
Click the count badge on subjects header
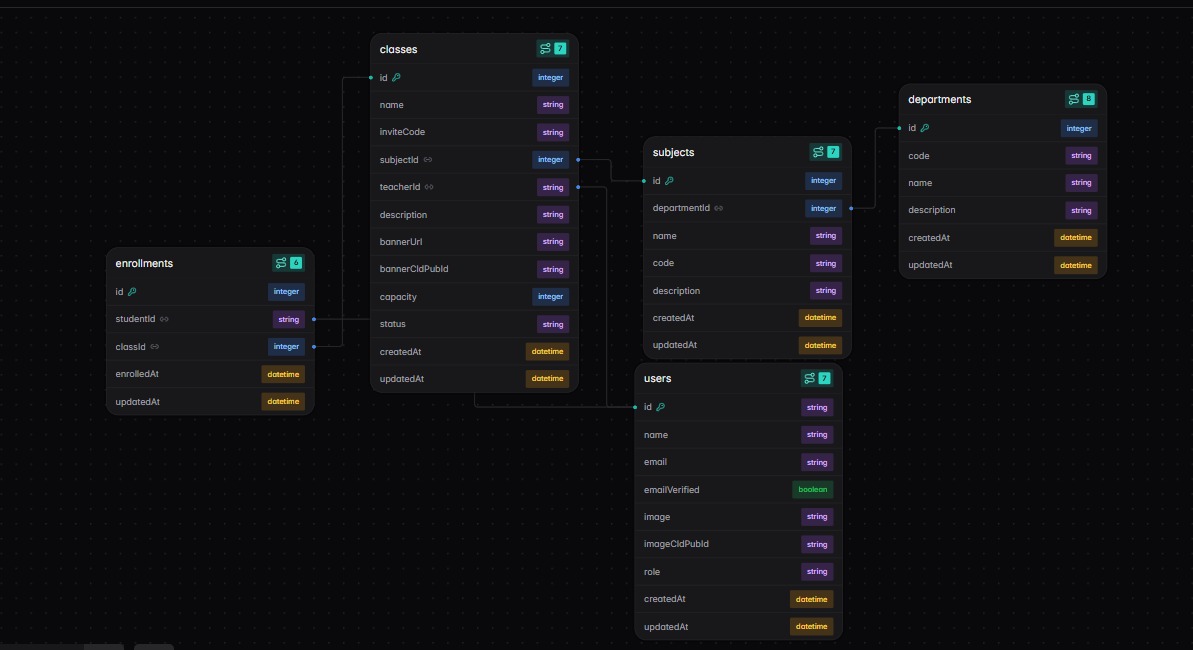(833, 152)
